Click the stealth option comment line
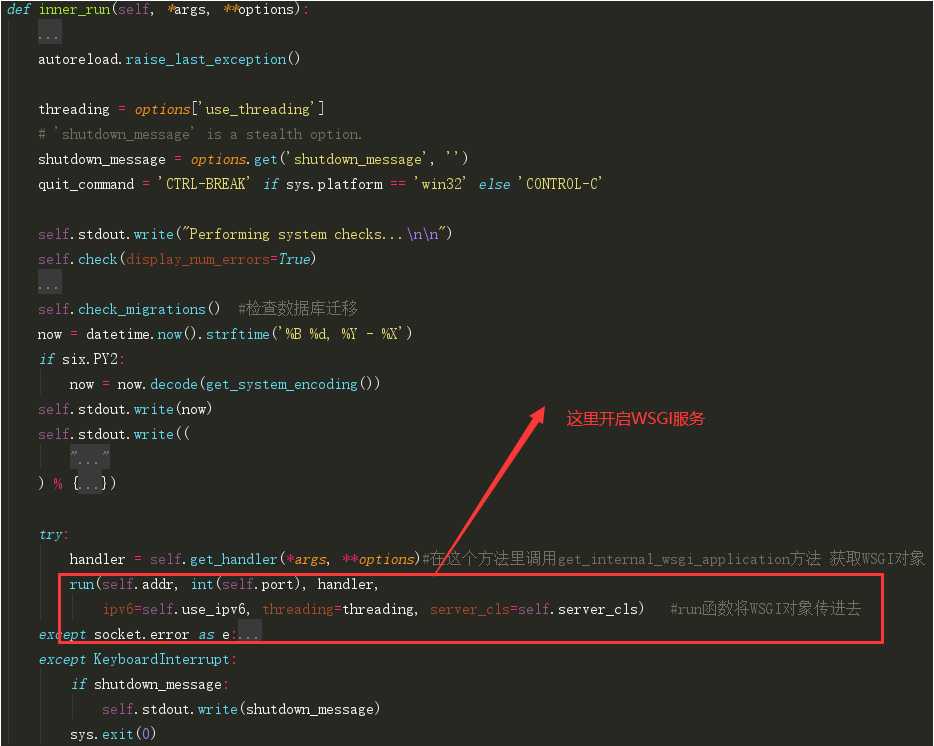 [200, 134]
